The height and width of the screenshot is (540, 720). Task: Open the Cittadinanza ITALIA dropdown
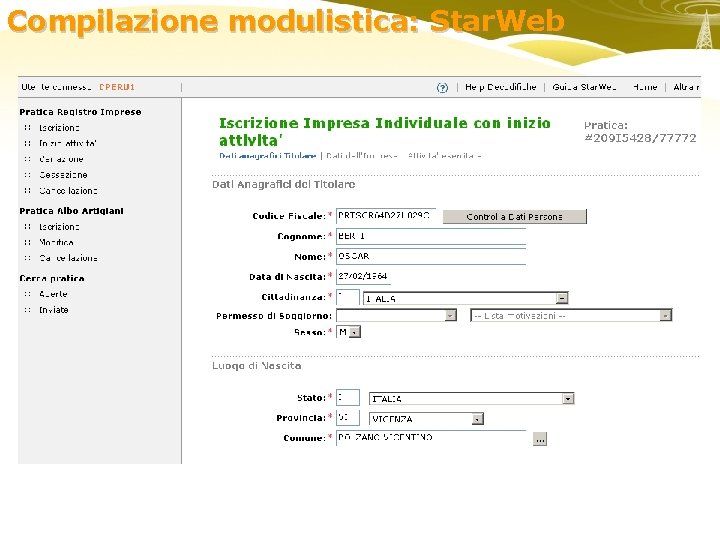point(466,298)
